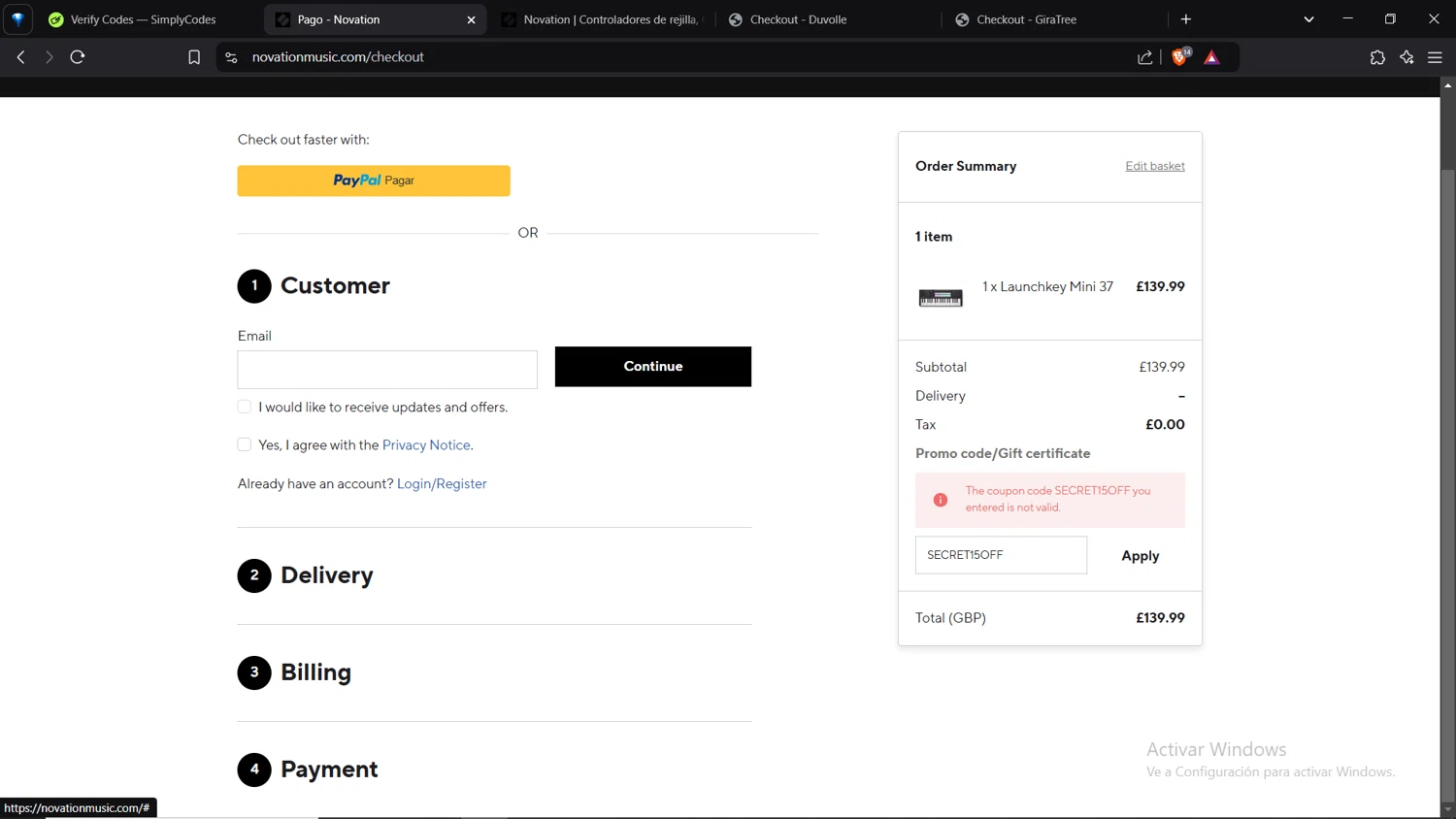Click the Billing step heading
Viewport: 1456px width, 819px height.
point(316,672)
